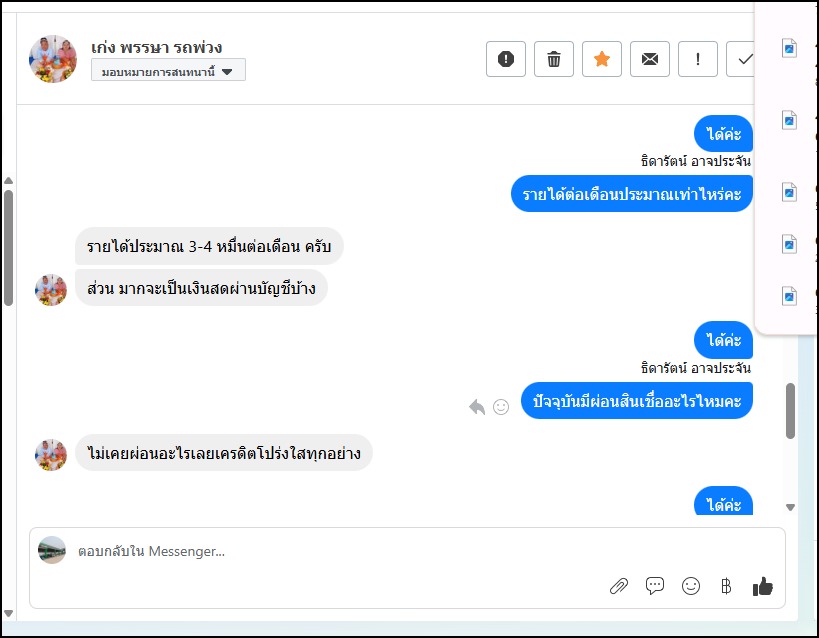Open the contact's profile picture in header
The height and width of the screenshot is (638, 819).
53,59
